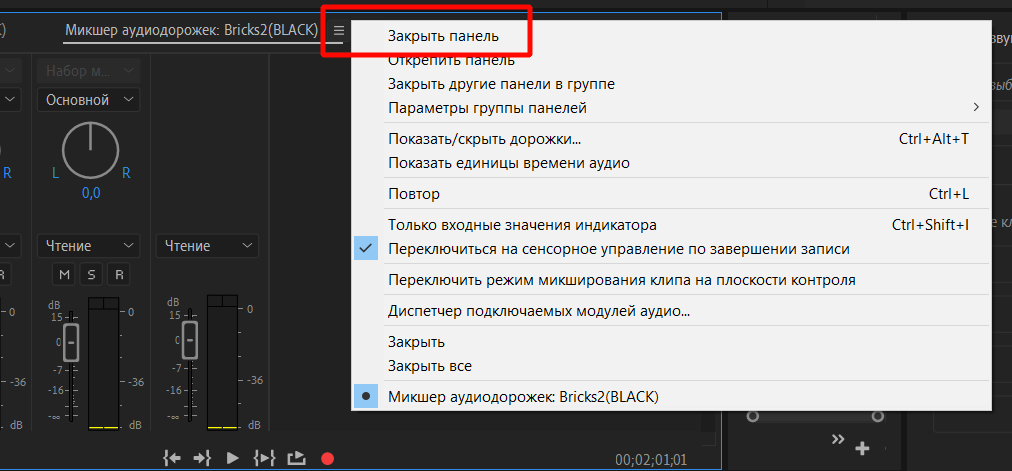1012x471 pixels.
Task: Toggle 'Переключиться на сенсорное управление по завершении записи'
Action: pyautogui.click(x=619, y=249)
